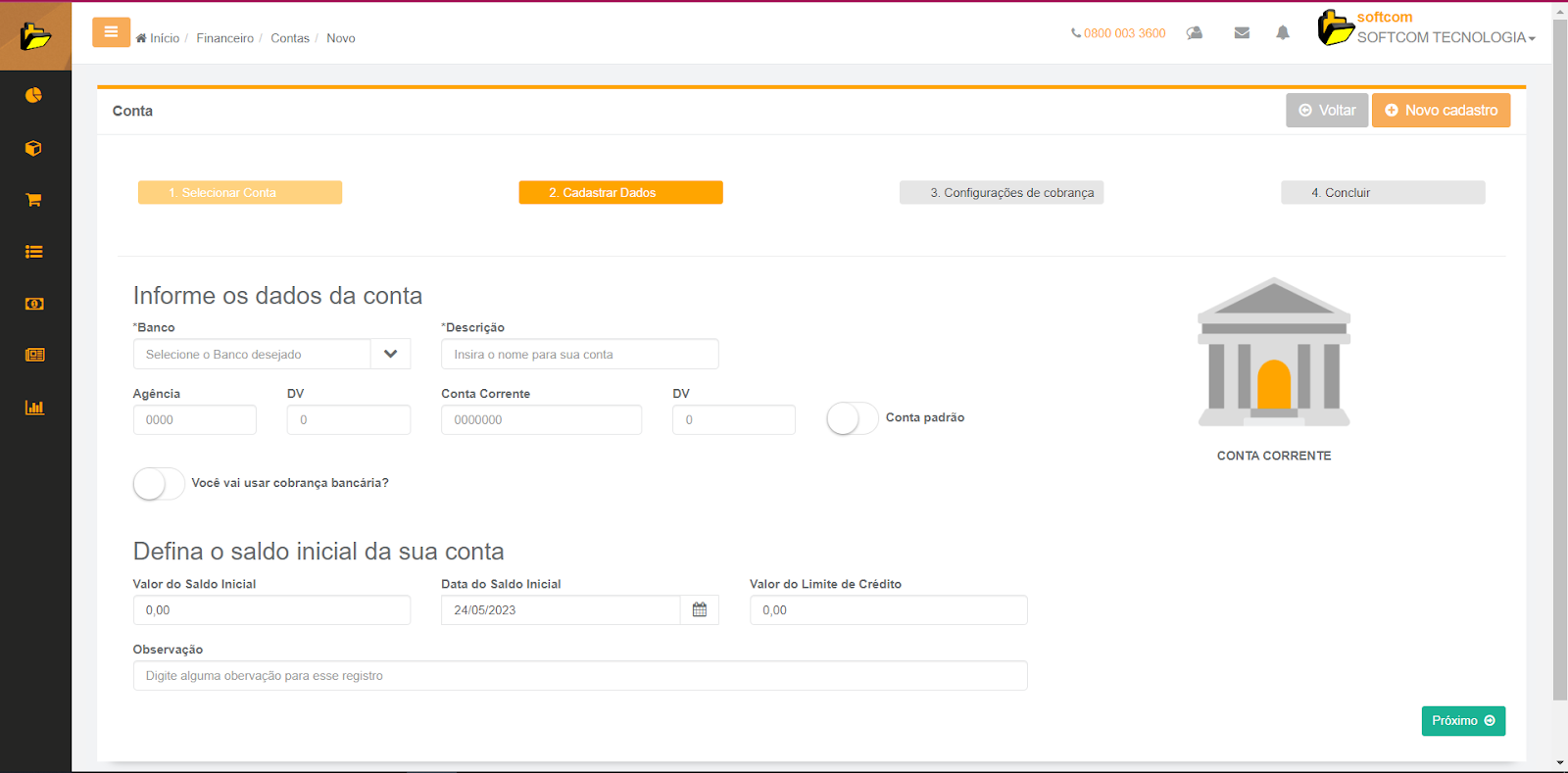Screen dimensions: 1568x773
Task: Enable the cobrança bancária switch
Action: [159, 484]
